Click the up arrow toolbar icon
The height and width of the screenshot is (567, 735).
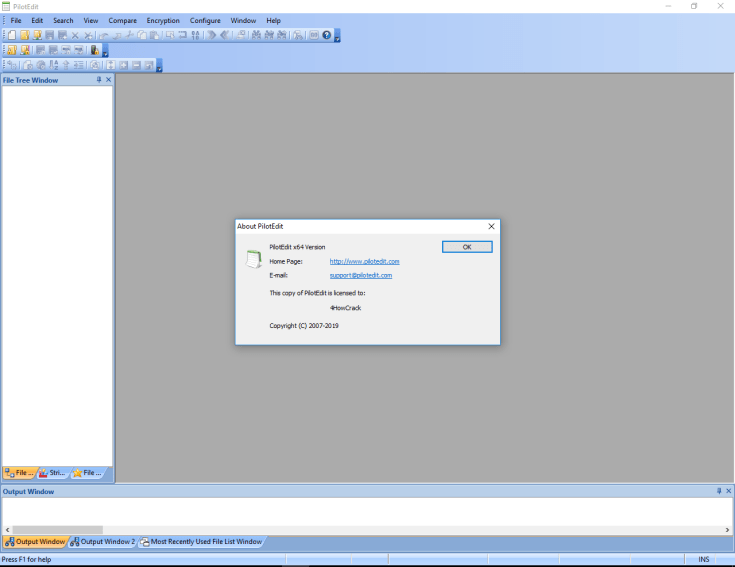66,65
